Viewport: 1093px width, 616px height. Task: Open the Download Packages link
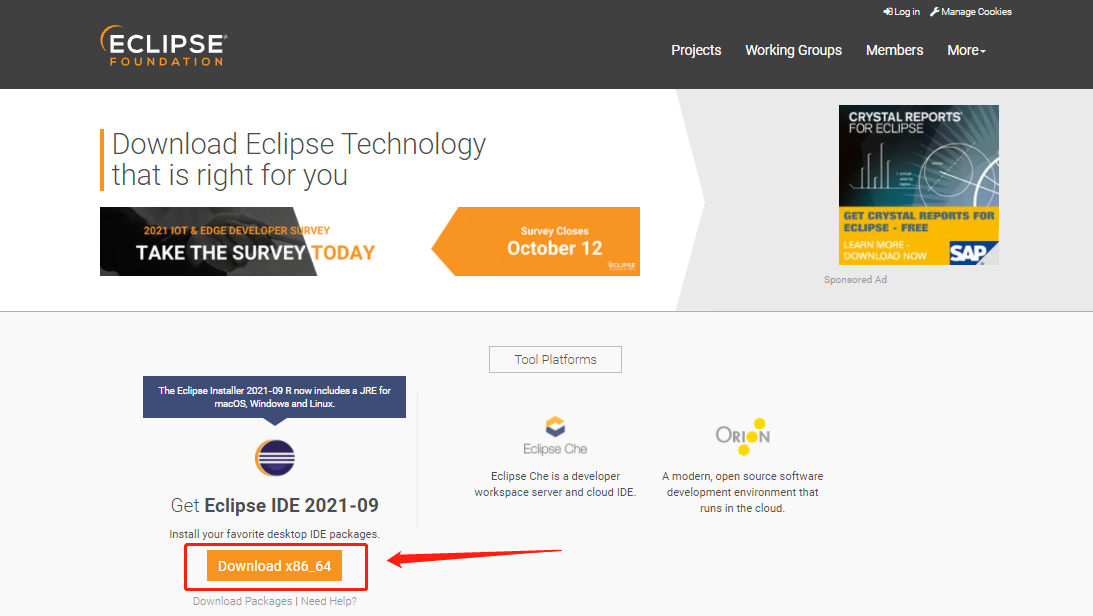tap(243, 601)
